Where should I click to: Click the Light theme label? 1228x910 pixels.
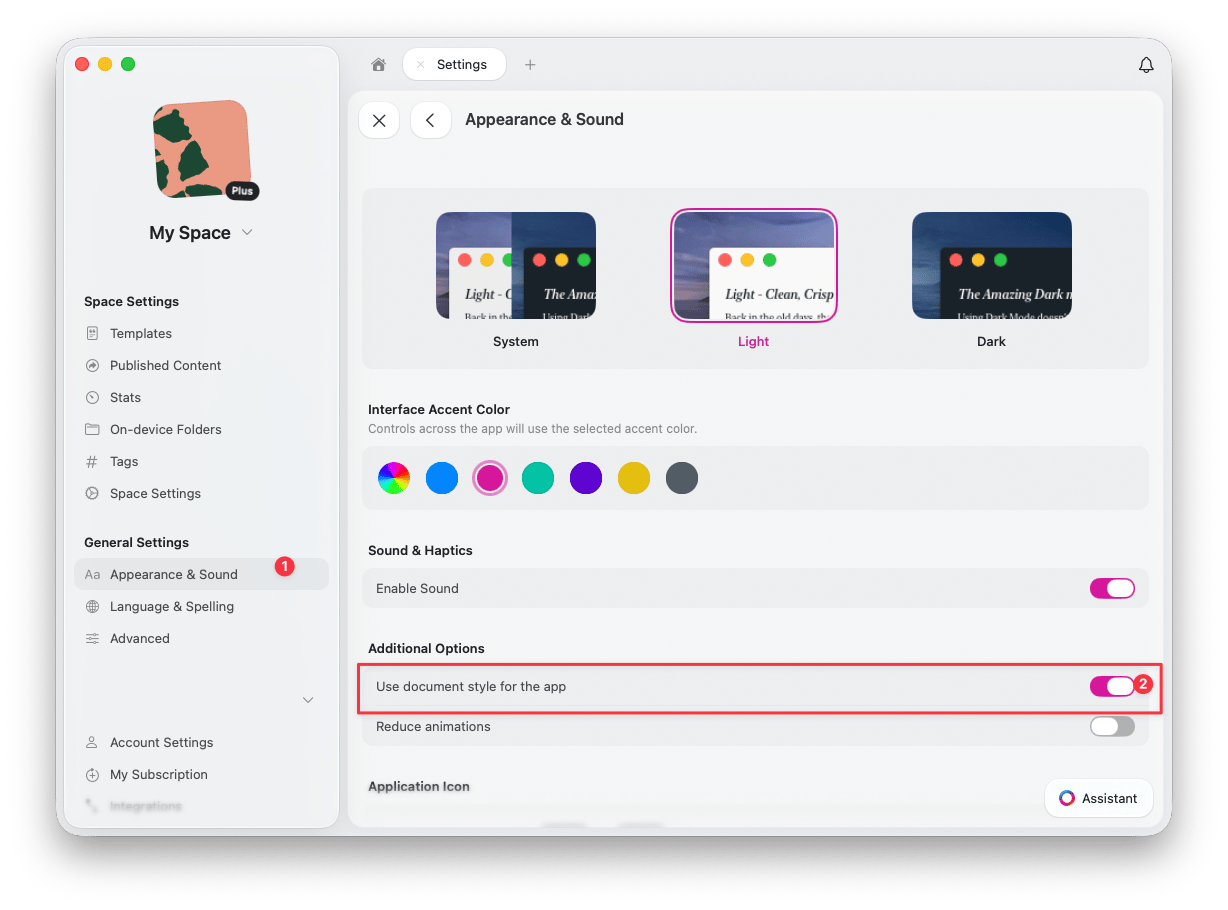pos(754,341)
